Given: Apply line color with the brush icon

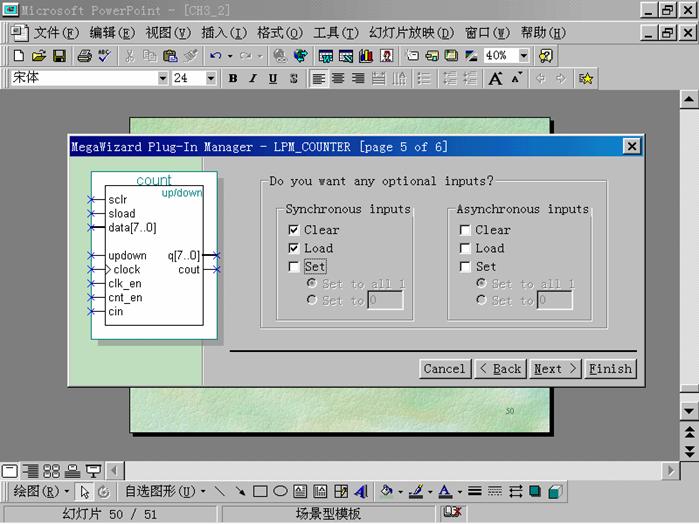Looking at the screenshot, I should [417, 491].
